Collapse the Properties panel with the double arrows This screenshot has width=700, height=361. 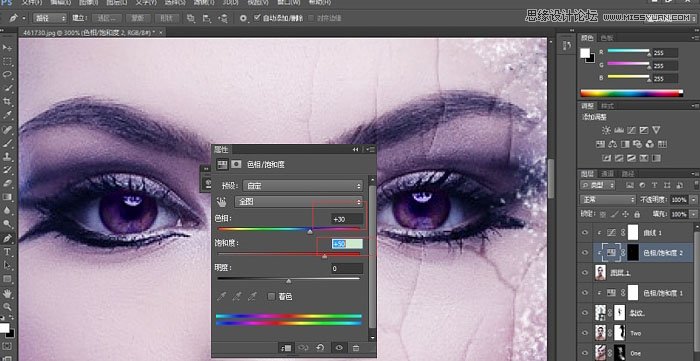tap(355, 149)
